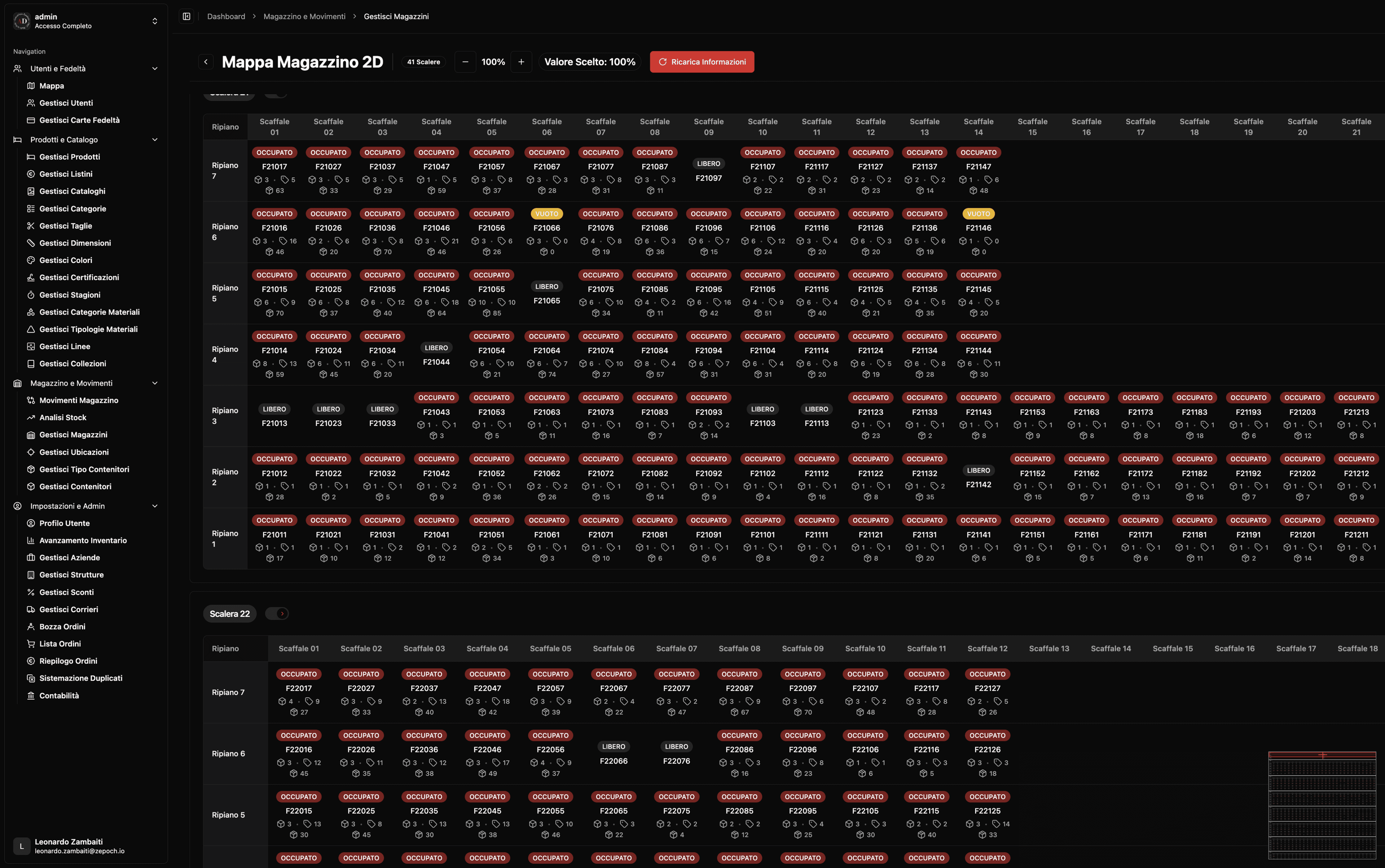Decrease zoom with the minus button
The width and height of the screenshot is (1385, 868).
click(465, 62)
